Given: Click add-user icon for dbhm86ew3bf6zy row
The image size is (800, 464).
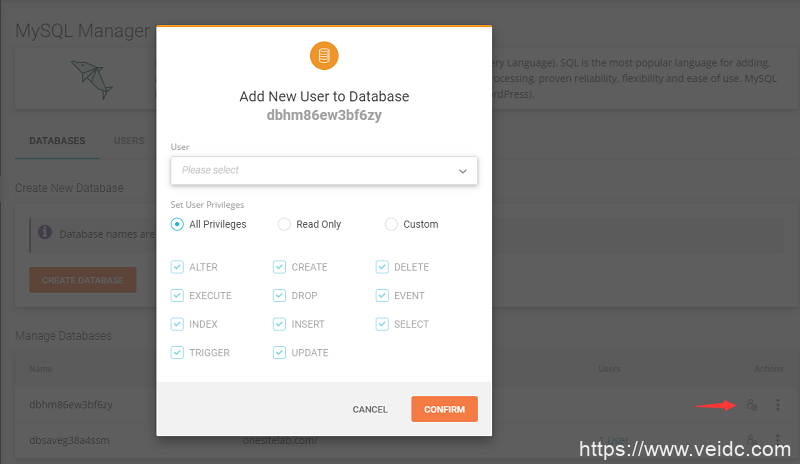Looking at the screenshot, I should 752,404.
